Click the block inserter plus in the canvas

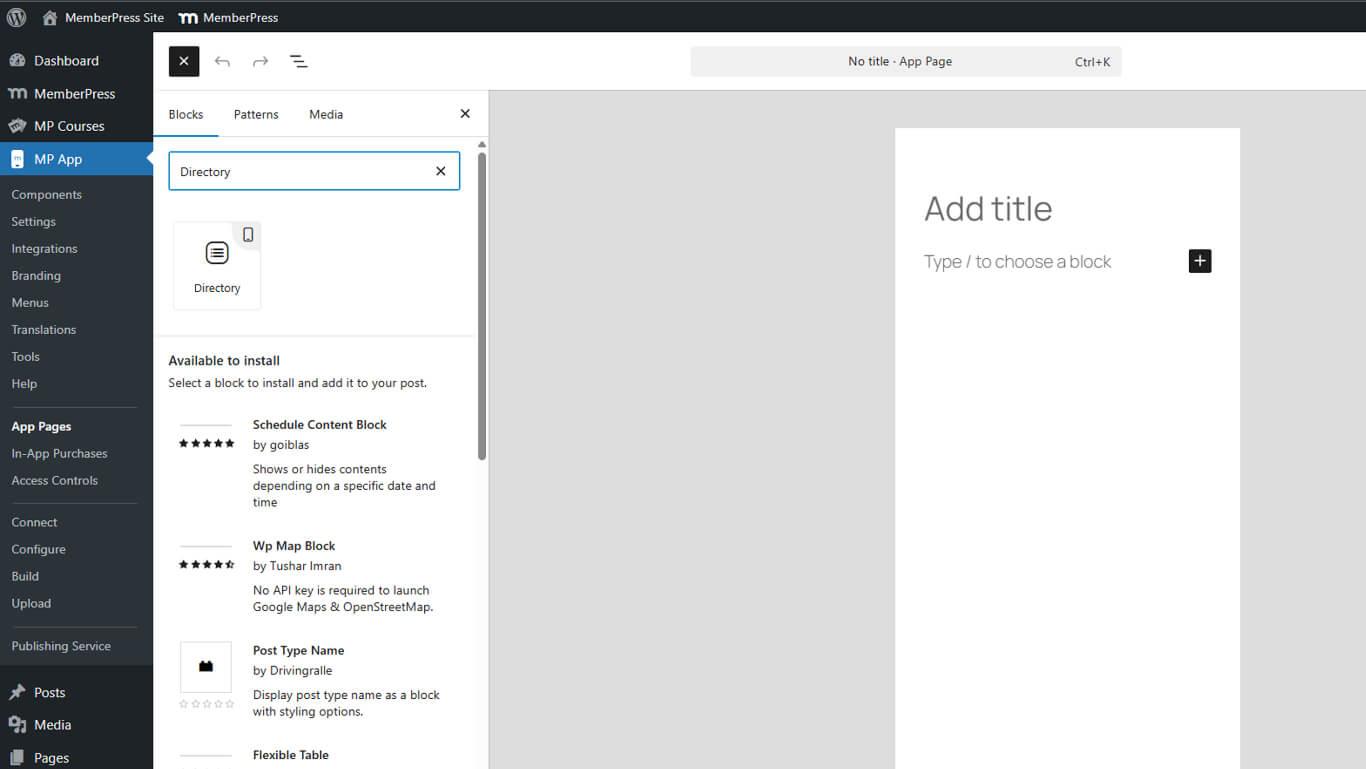point(1199,261)
